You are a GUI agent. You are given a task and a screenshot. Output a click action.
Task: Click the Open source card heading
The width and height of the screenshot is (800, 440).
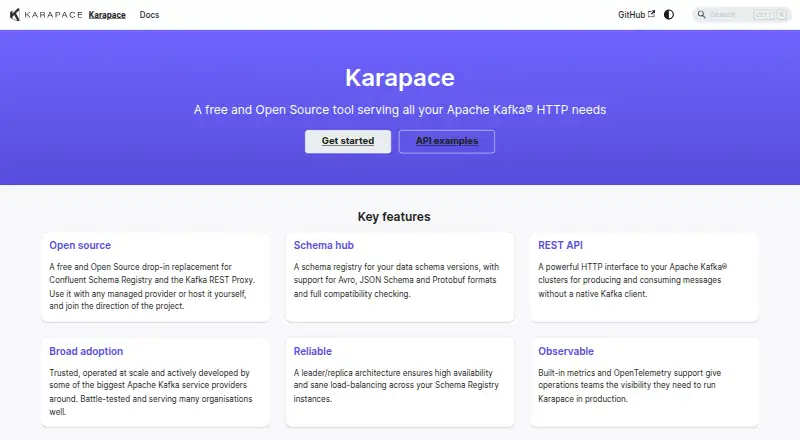coord(80,245)
